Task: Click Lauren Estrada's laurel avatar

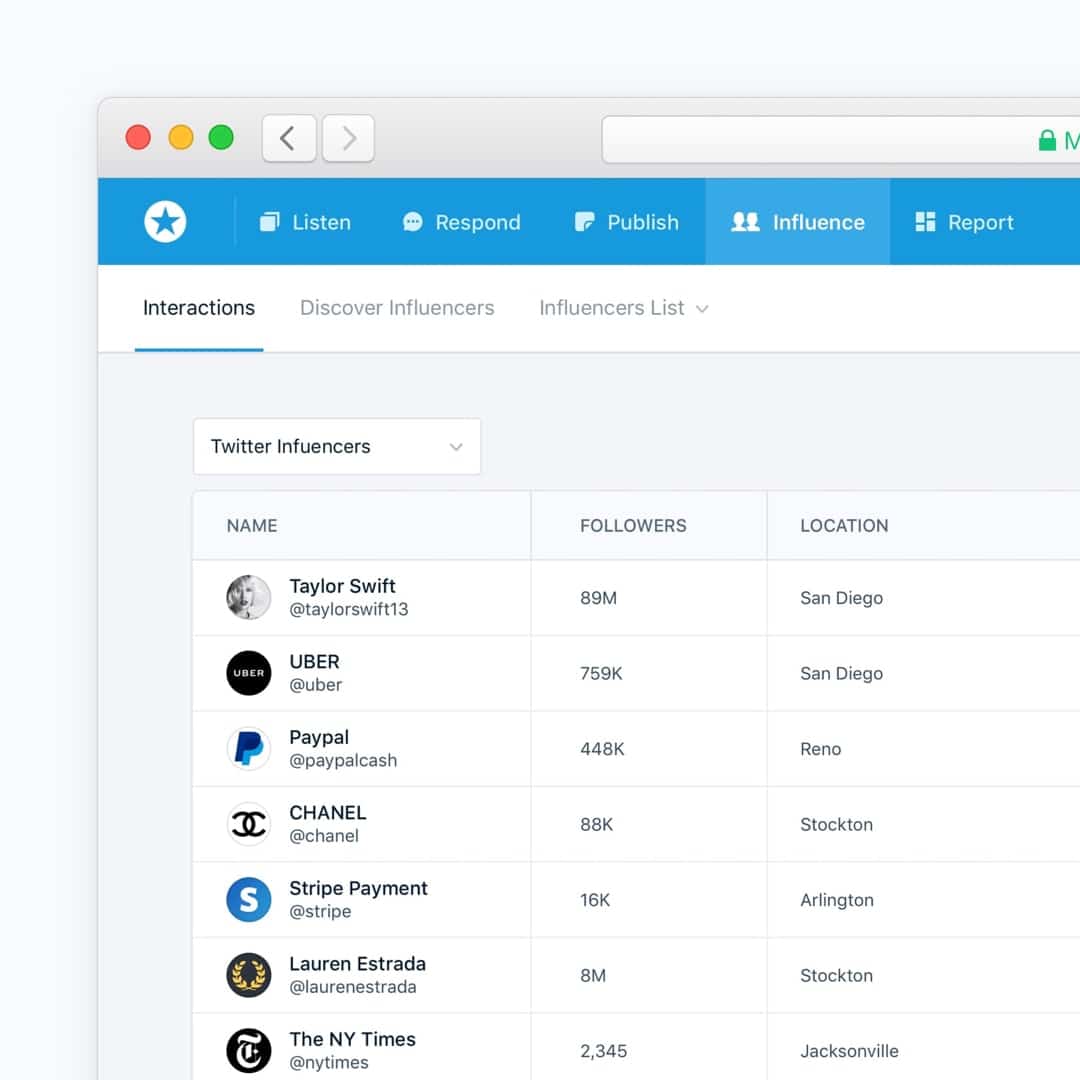Action: tap(249, 975)
